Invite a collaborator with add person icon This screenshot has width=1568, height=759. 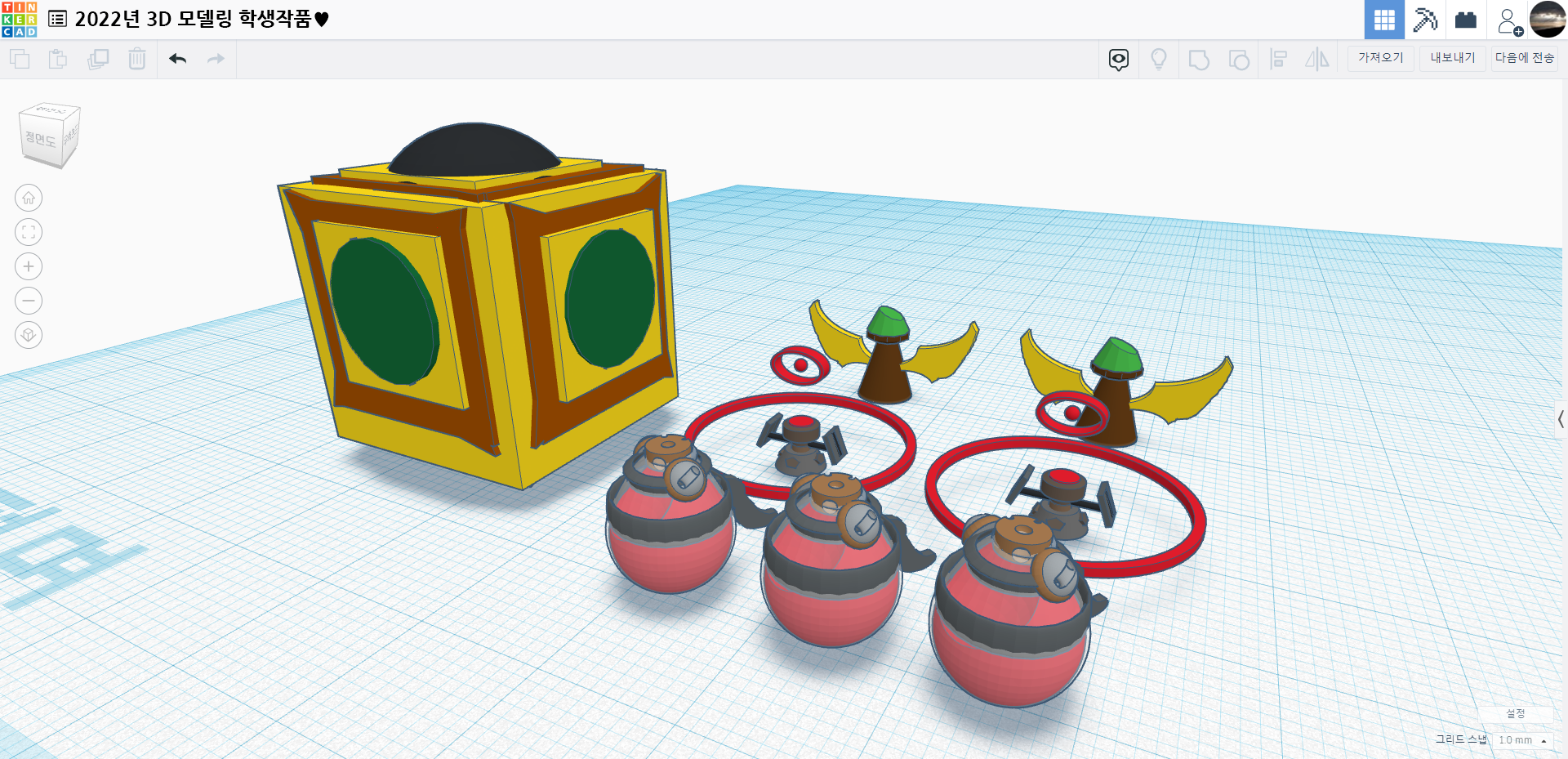click(1509, 21)
